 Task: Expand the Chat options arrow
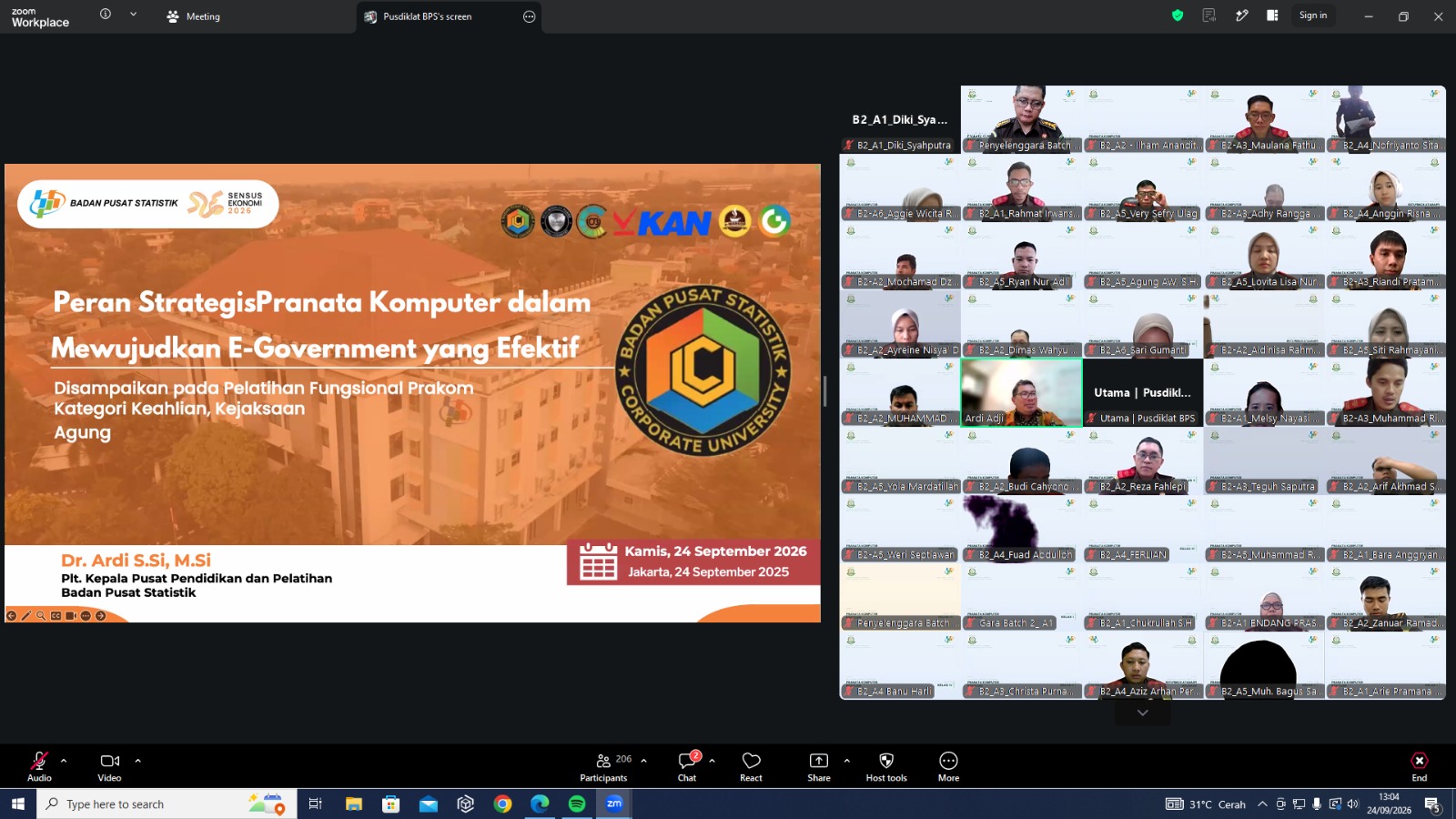(712, 761)
